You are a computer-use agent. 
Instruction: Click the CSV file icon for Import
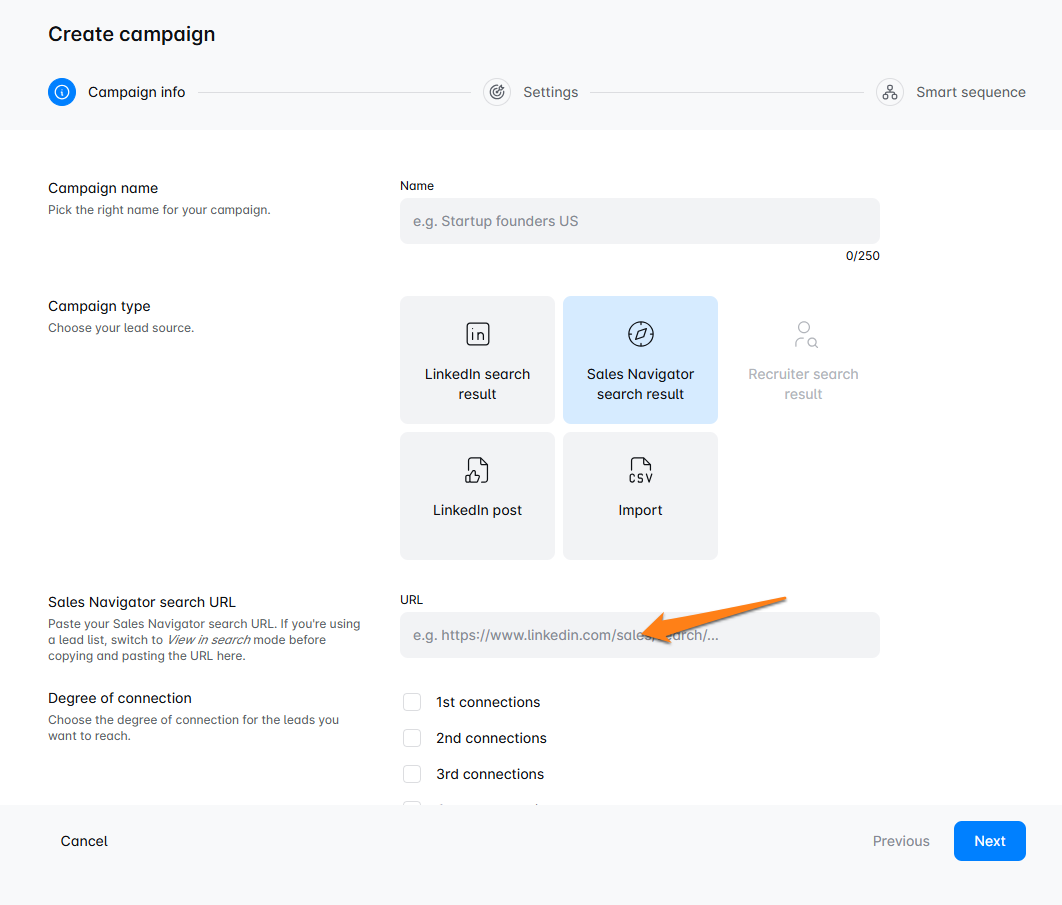click(x=640, y=470)
